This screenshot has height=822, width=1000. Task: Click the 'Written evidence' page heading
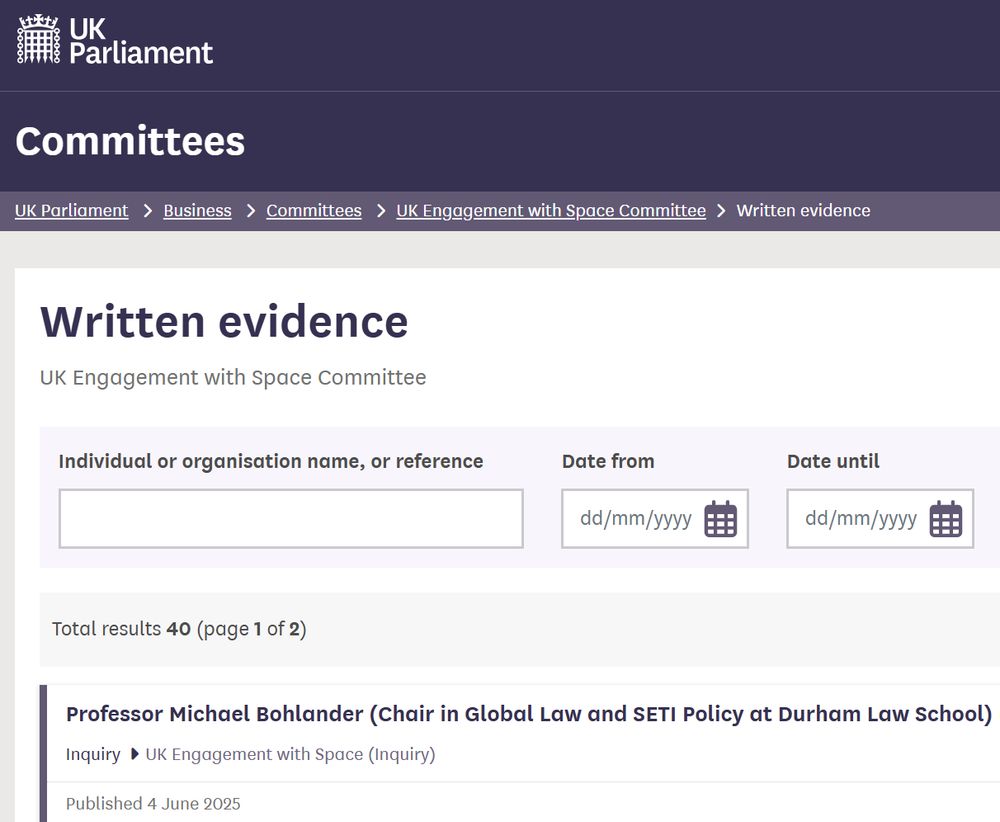coord(224,321)
